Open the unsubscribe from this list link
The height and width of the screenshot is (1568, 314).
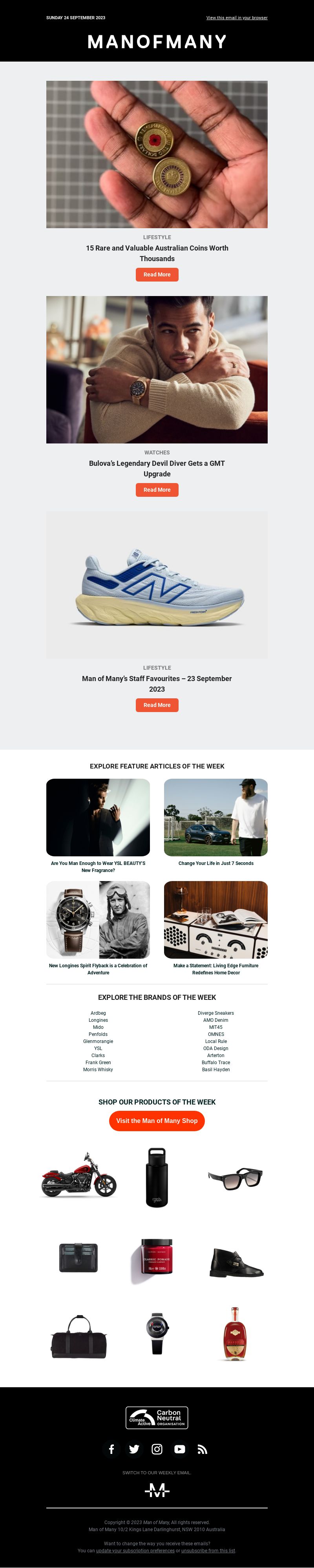[208, 1550]
